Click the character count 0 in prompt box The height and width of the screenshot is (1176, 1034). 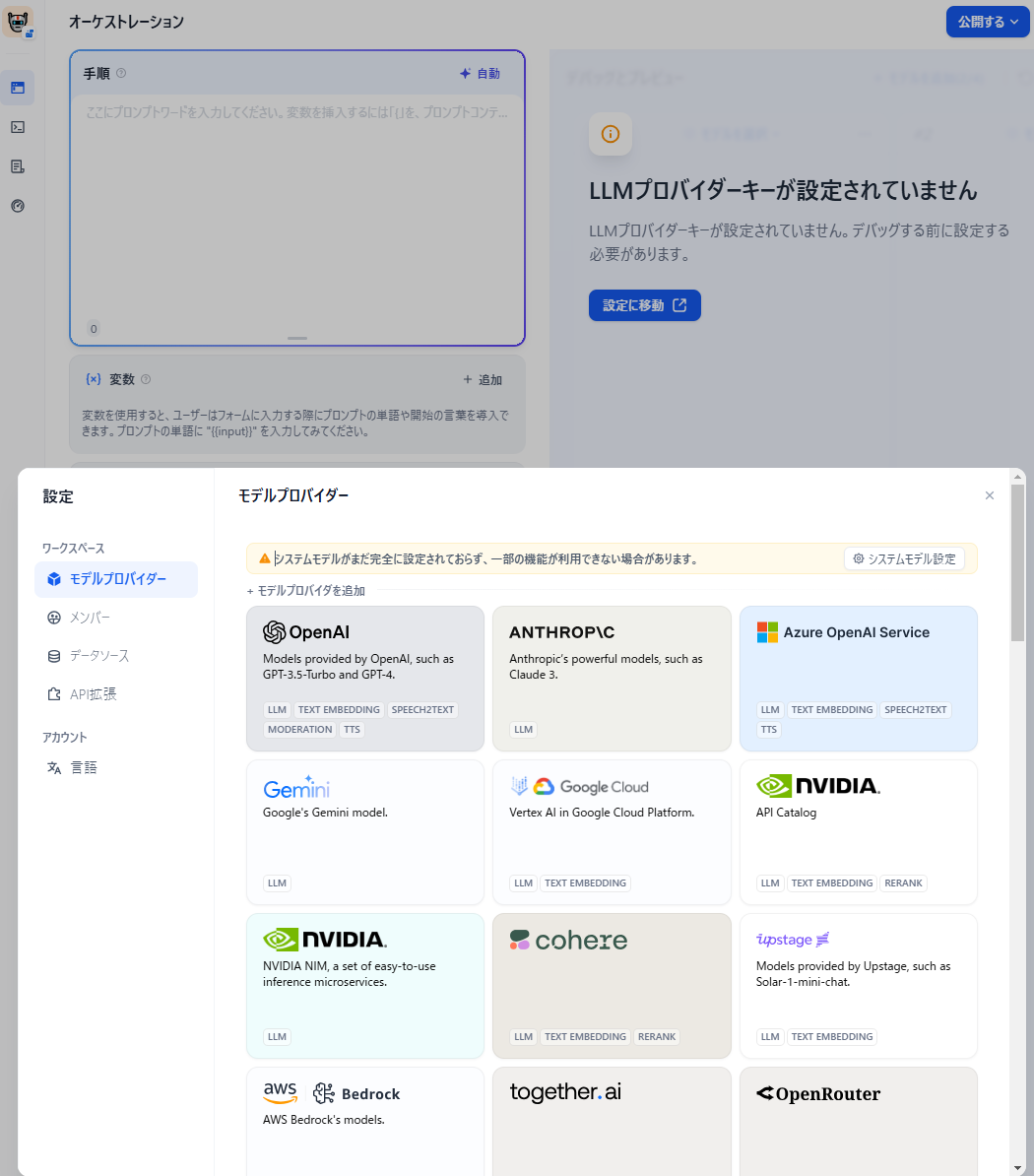pyautogui.click(x=94, y=329)
